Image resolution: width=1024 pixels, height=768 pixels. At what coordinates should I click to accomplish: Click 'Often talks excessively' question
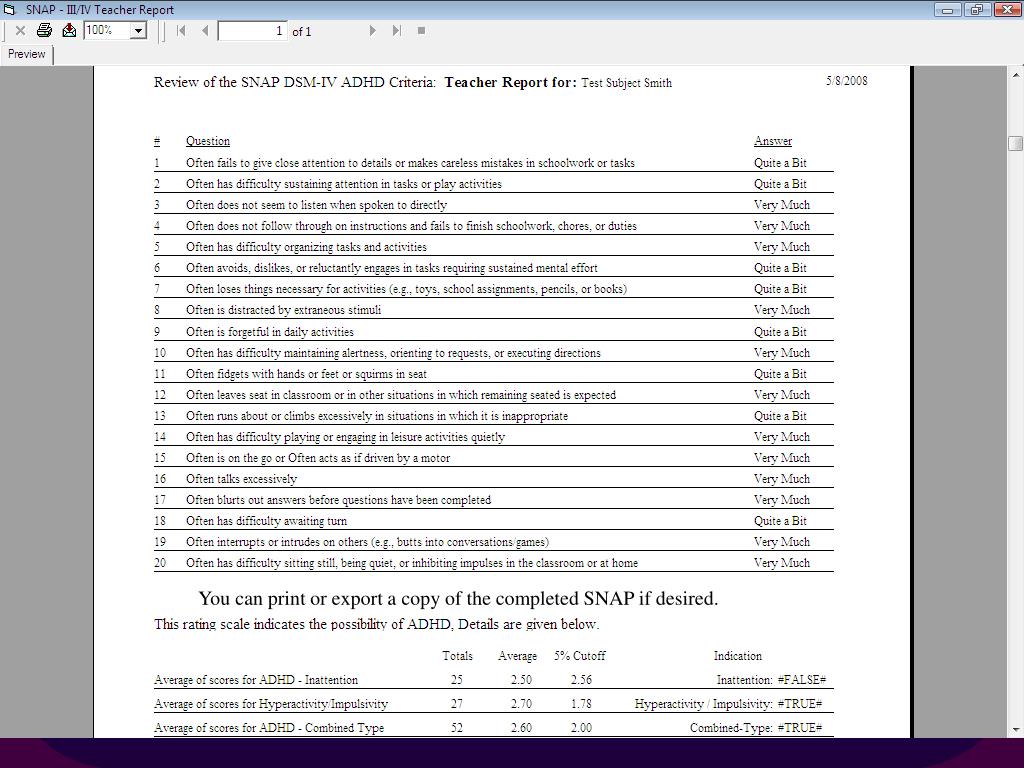pos(241,479)
